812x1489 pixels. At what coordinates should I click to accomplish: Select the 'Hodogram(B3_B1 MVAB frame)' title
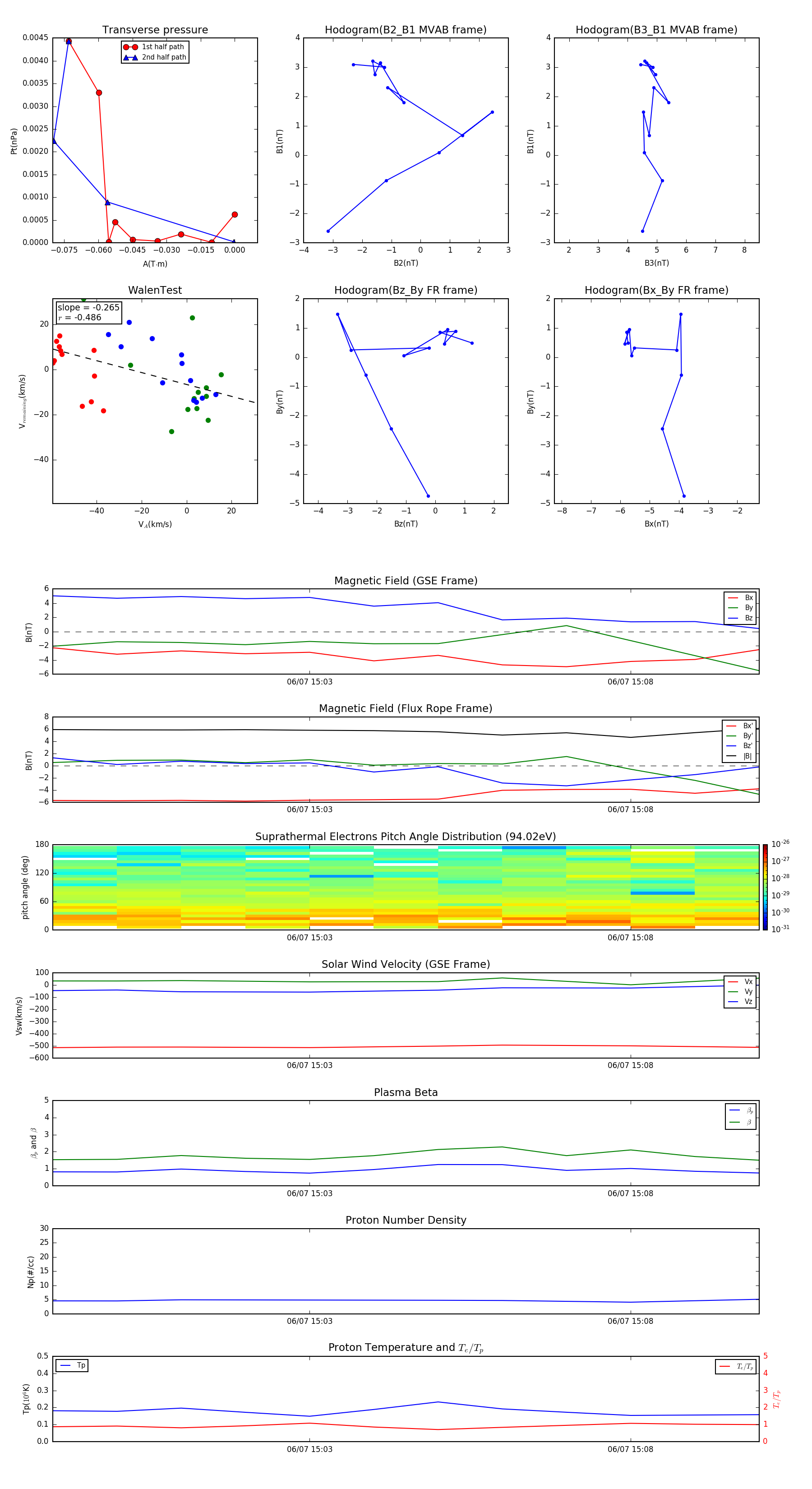point(656,30)
